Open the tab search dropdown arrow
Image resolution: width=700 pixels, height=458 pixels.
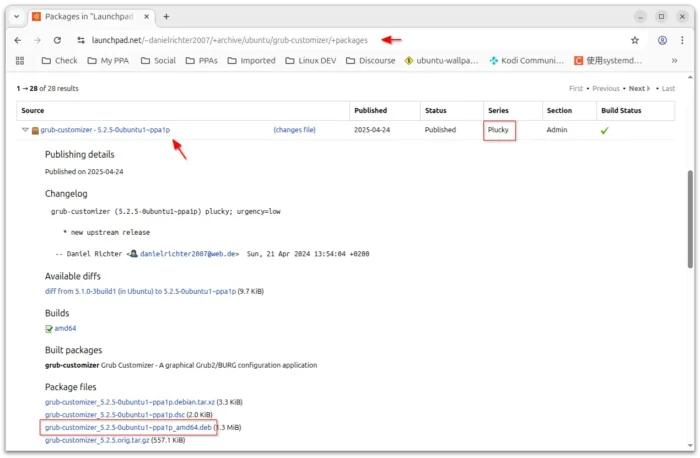(x=17, y=17)
